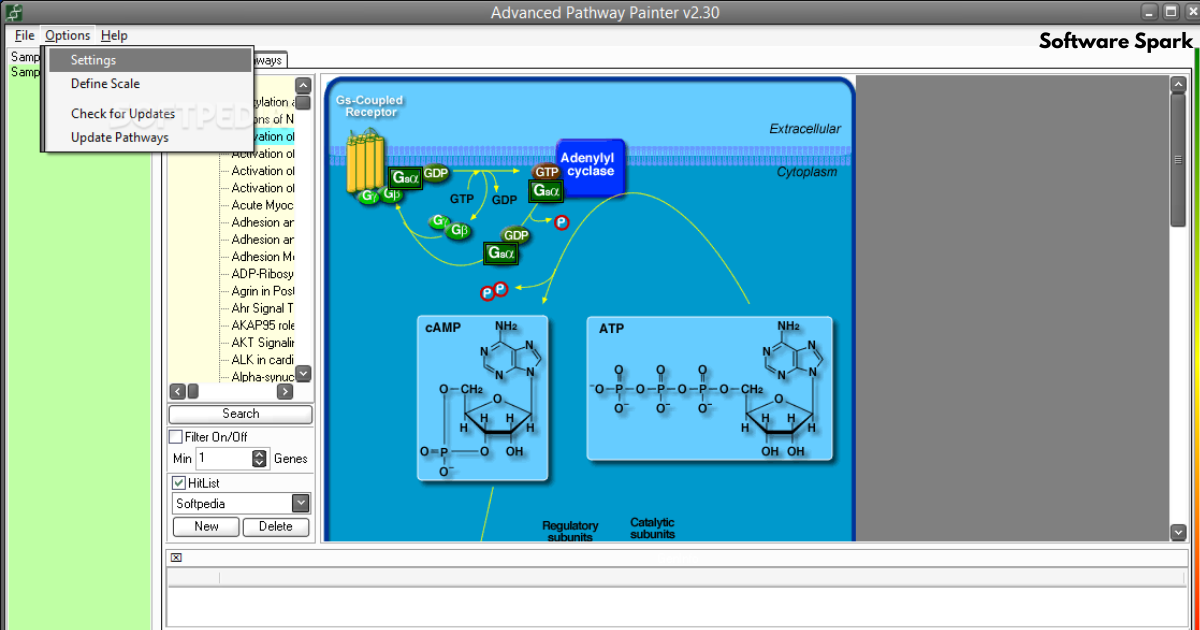Select the Acute Myoc pathway row
The width and height of the screenshot is (1200, 630).
point(263,205)
